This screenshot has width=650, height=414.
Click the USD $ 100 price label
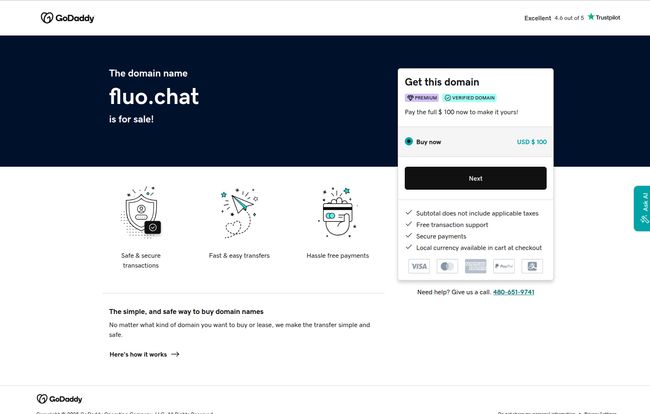(531, 142)
